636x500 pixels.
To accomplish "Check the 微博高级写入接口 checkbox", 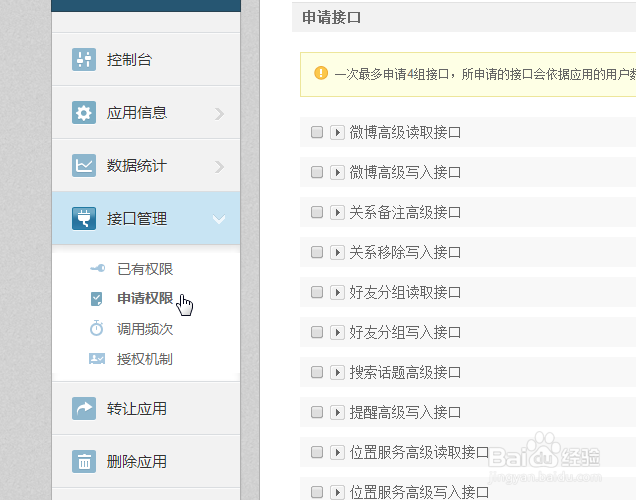I will pyautogui.click(x=317, y=172).
